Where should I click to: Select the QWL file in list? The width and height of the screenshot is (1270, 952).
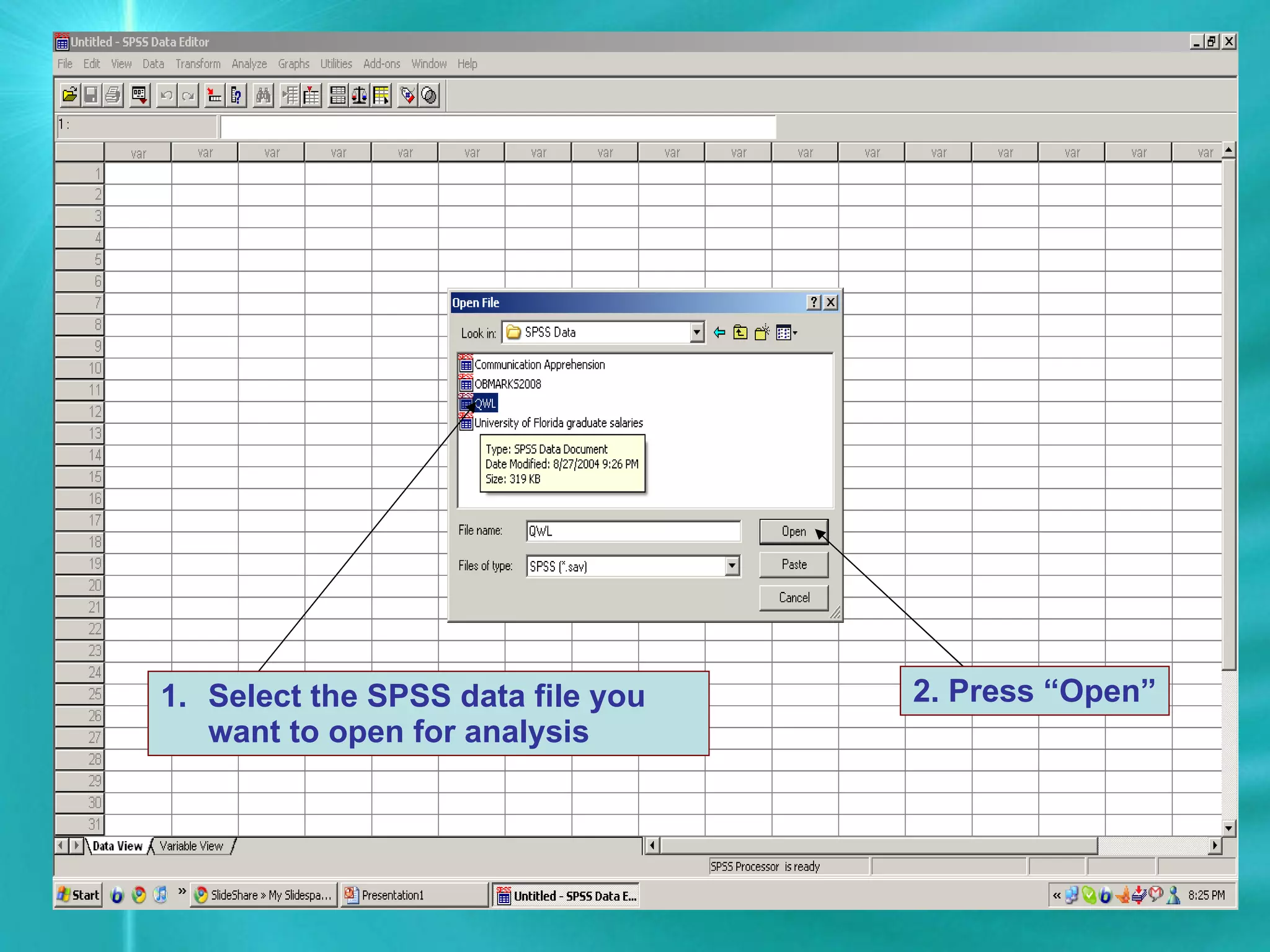tap(478, 403)
